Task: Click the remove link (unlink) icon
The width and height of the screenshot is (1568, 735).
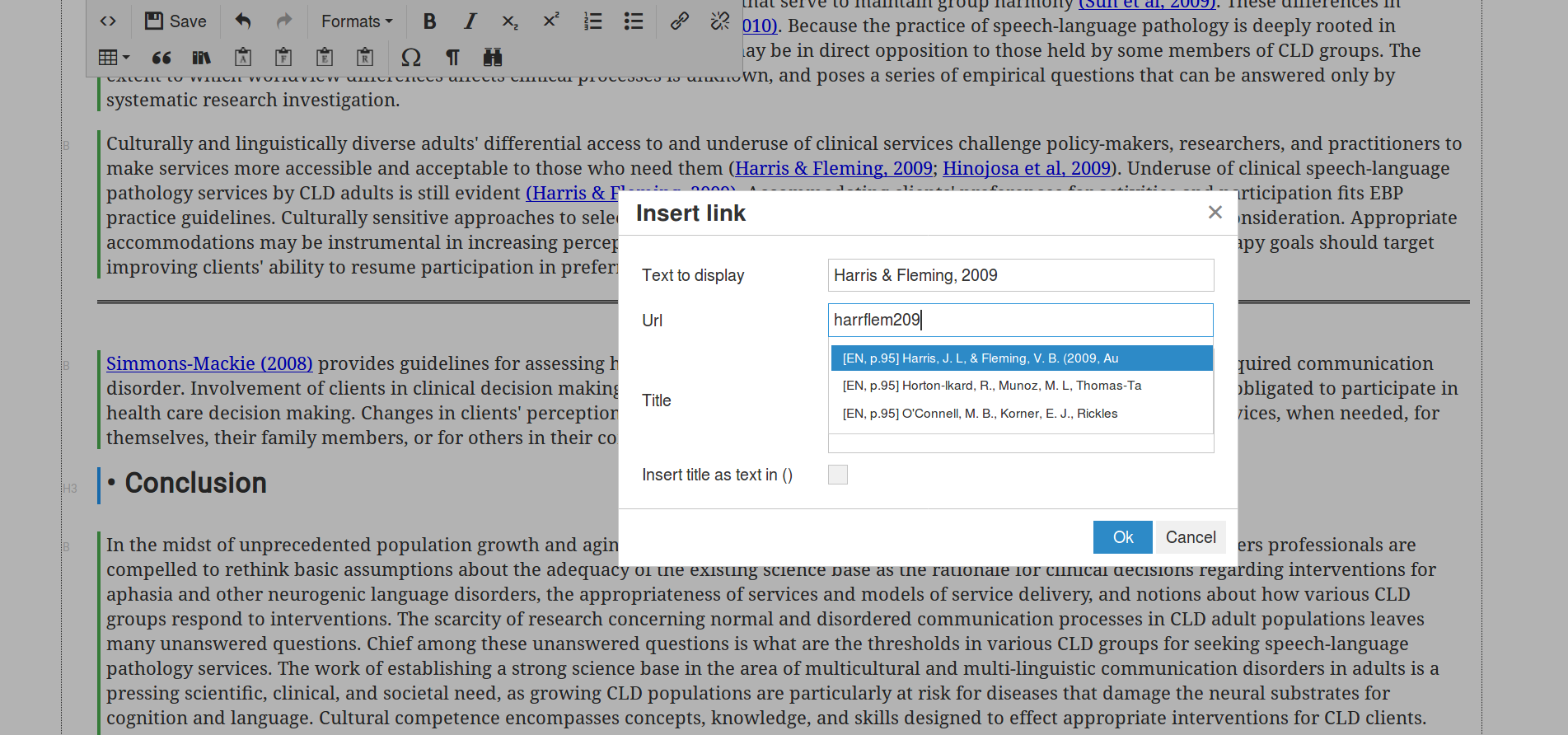Action: click(x=719, y=21)
